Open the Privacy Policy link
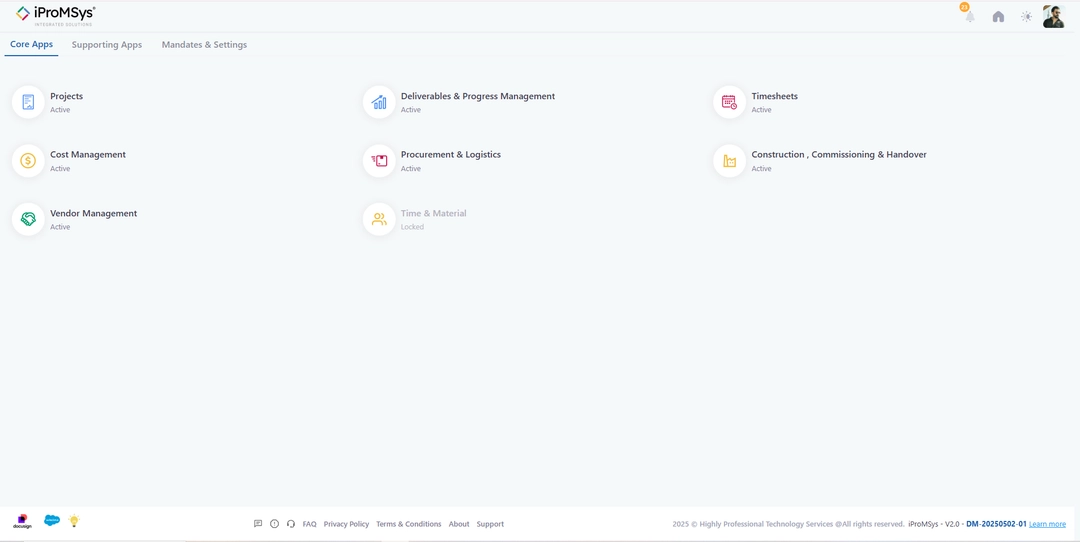The width and height of the screenshot is (1080, 542). 346,524
